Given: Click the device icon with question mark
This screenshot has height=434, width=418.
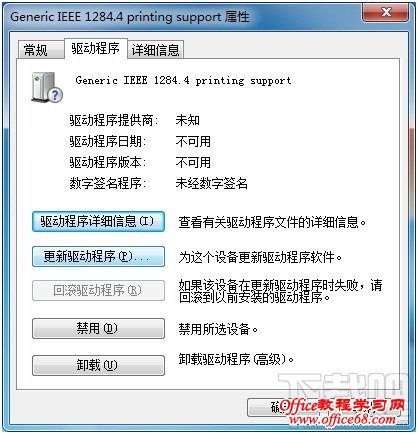Looking at the screenshot, I should pyautogui.click(x=47, y=87).
